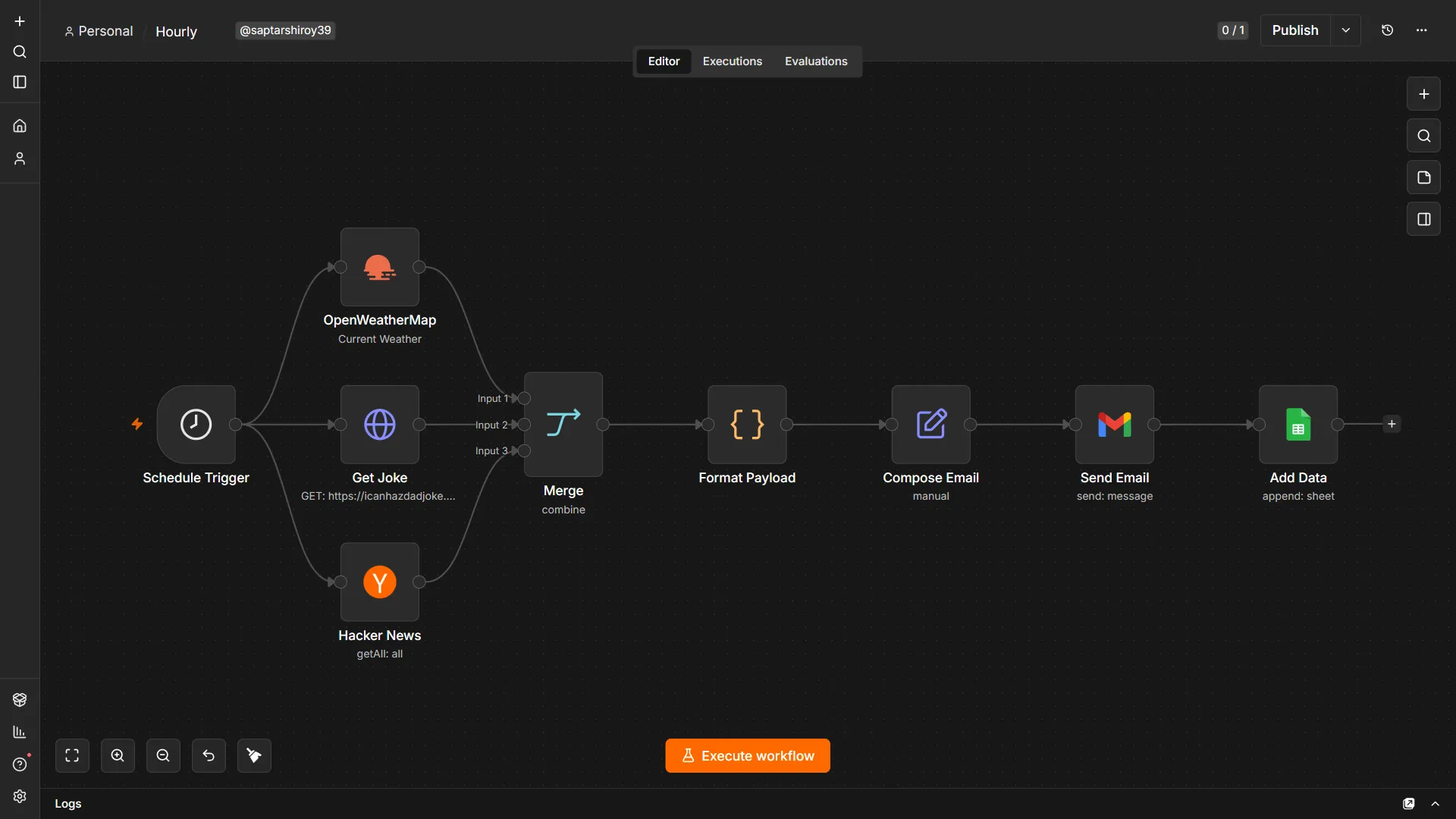The image size is (1456, 819).
Task: Switch to the Executions tab
Action: click(x=732, y=61)
